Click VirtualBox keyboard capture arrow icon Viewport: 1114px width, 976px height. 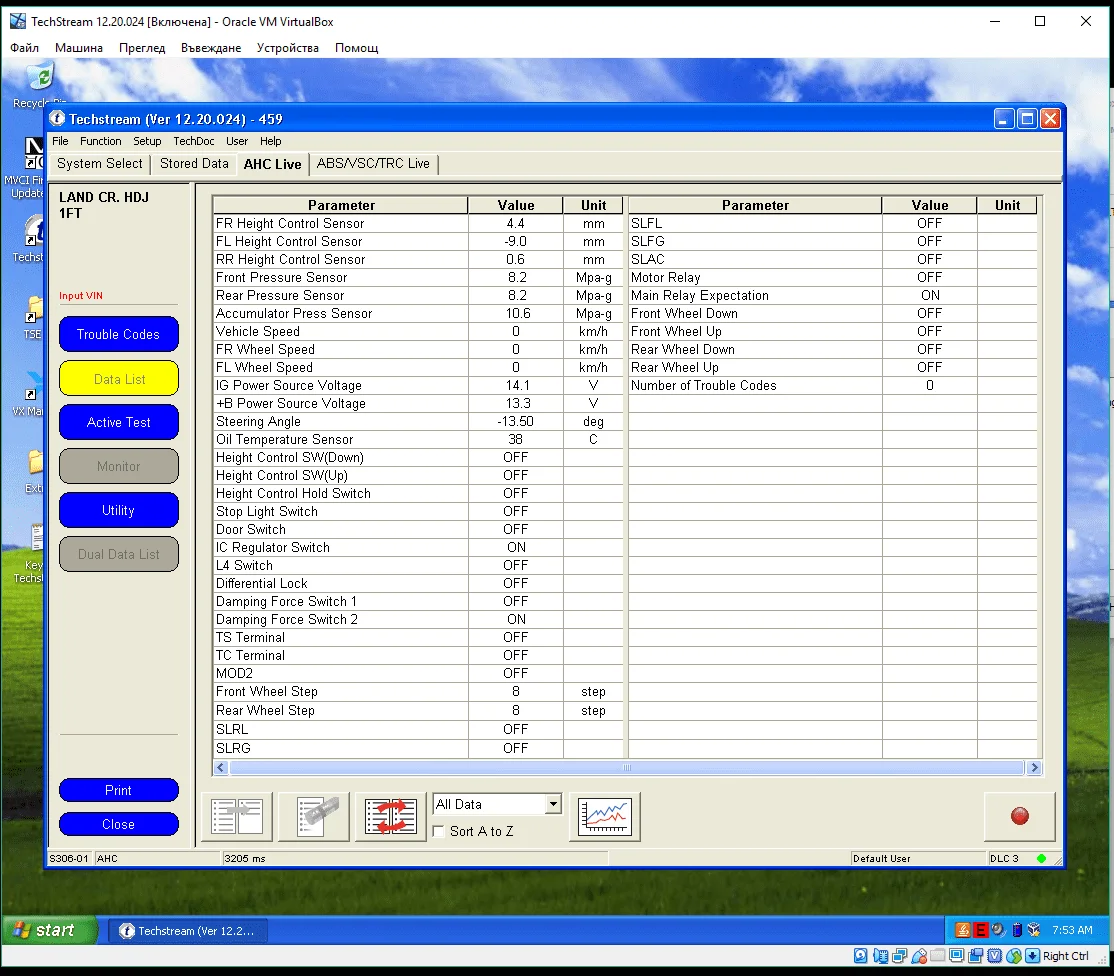pos(1032,956)
